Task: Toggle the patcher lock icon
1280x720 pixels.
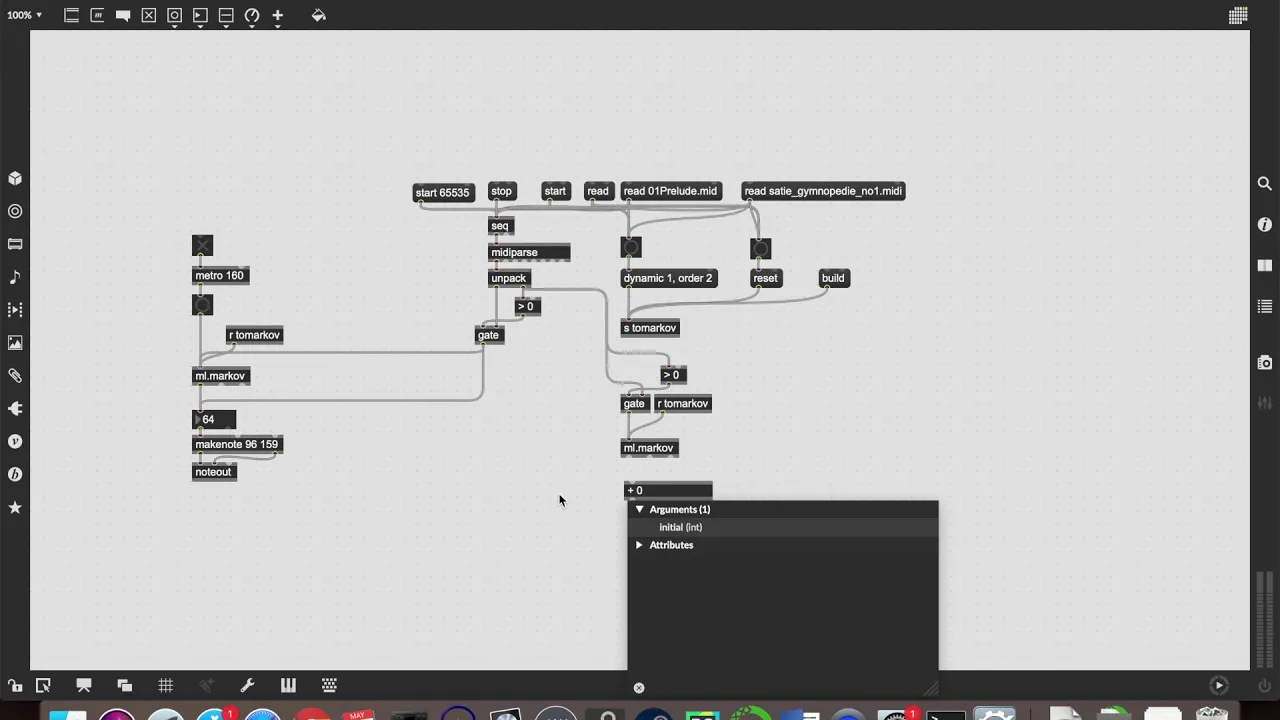Action: tap(15, 685)
